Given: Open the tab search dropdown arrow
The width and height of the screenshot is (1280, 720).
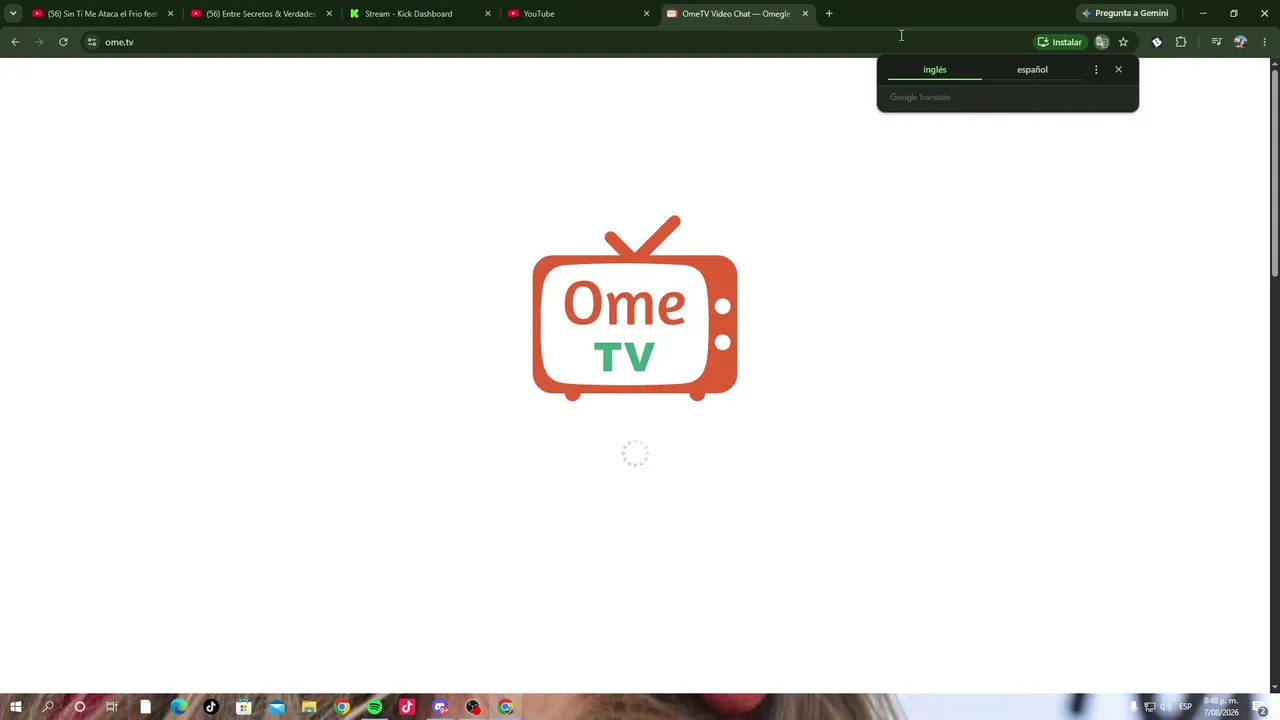Looking at the screenshot, I should point(13,14).
